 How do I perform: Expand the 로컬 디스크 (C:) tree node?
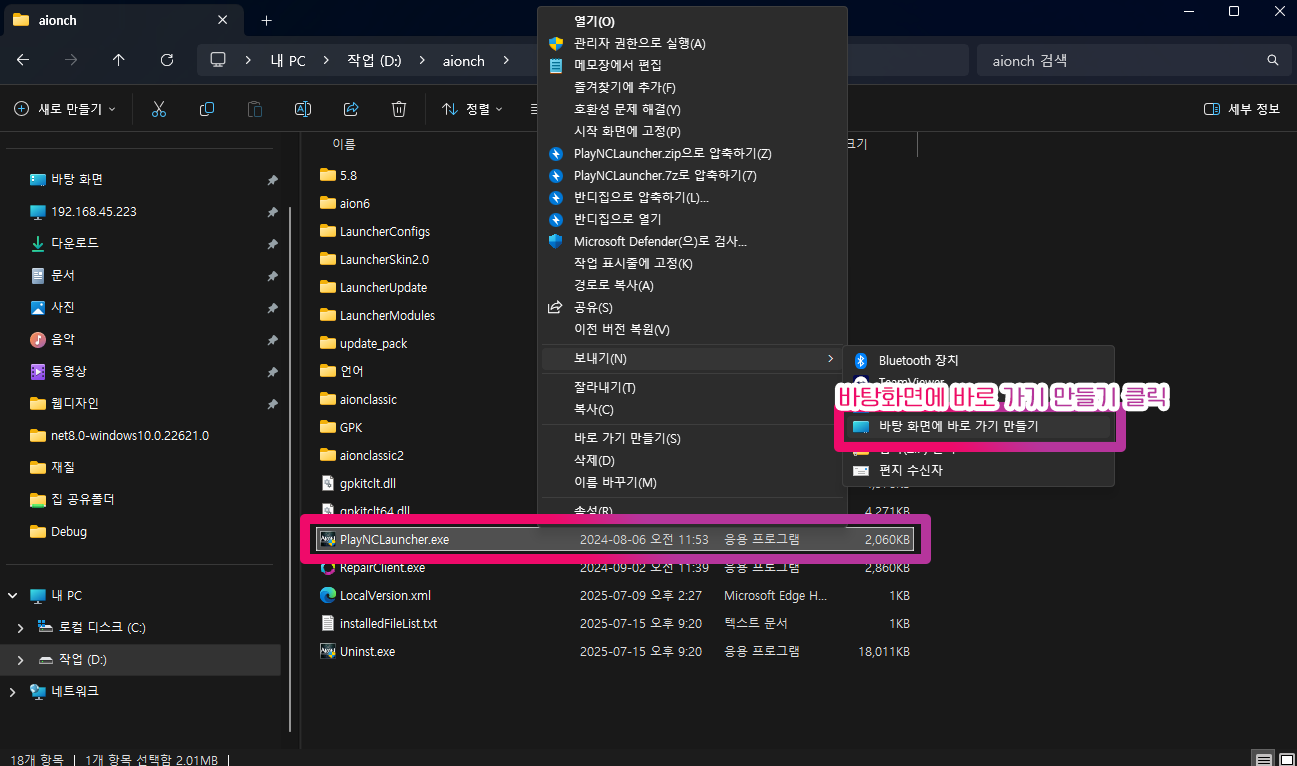21,628
